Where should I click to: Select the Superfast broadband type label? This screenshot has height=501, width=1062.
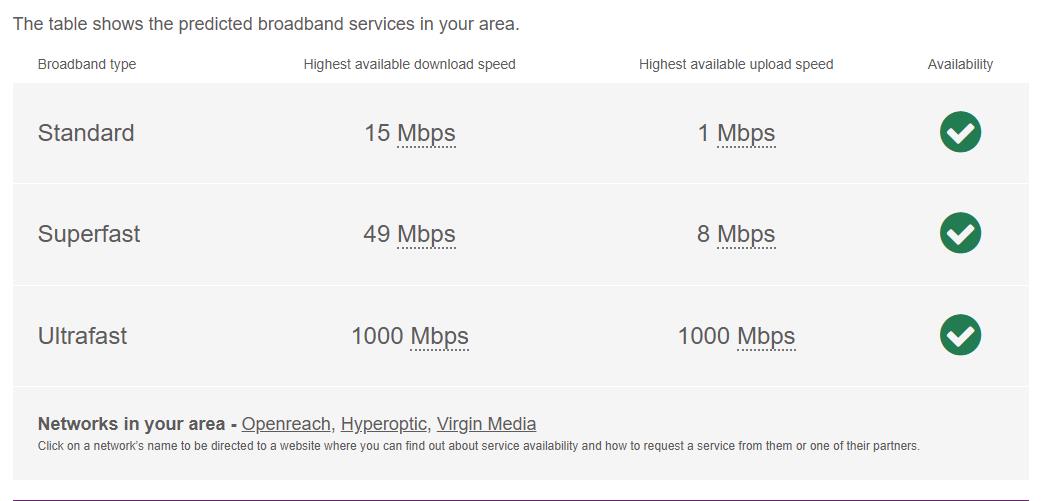coord(89,234)
